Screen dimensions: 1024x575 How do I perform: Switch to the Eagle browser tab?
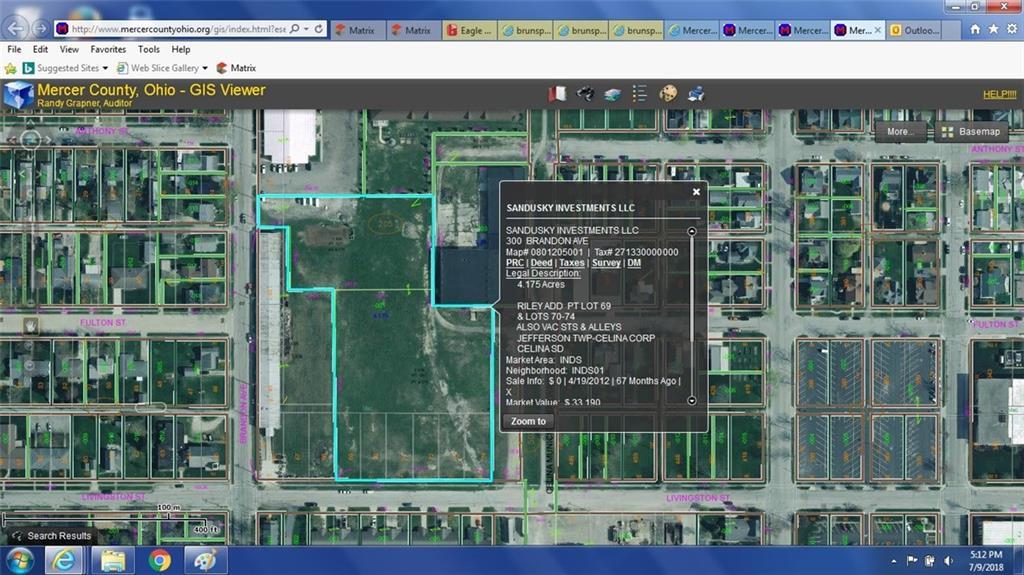pos(470,30)
